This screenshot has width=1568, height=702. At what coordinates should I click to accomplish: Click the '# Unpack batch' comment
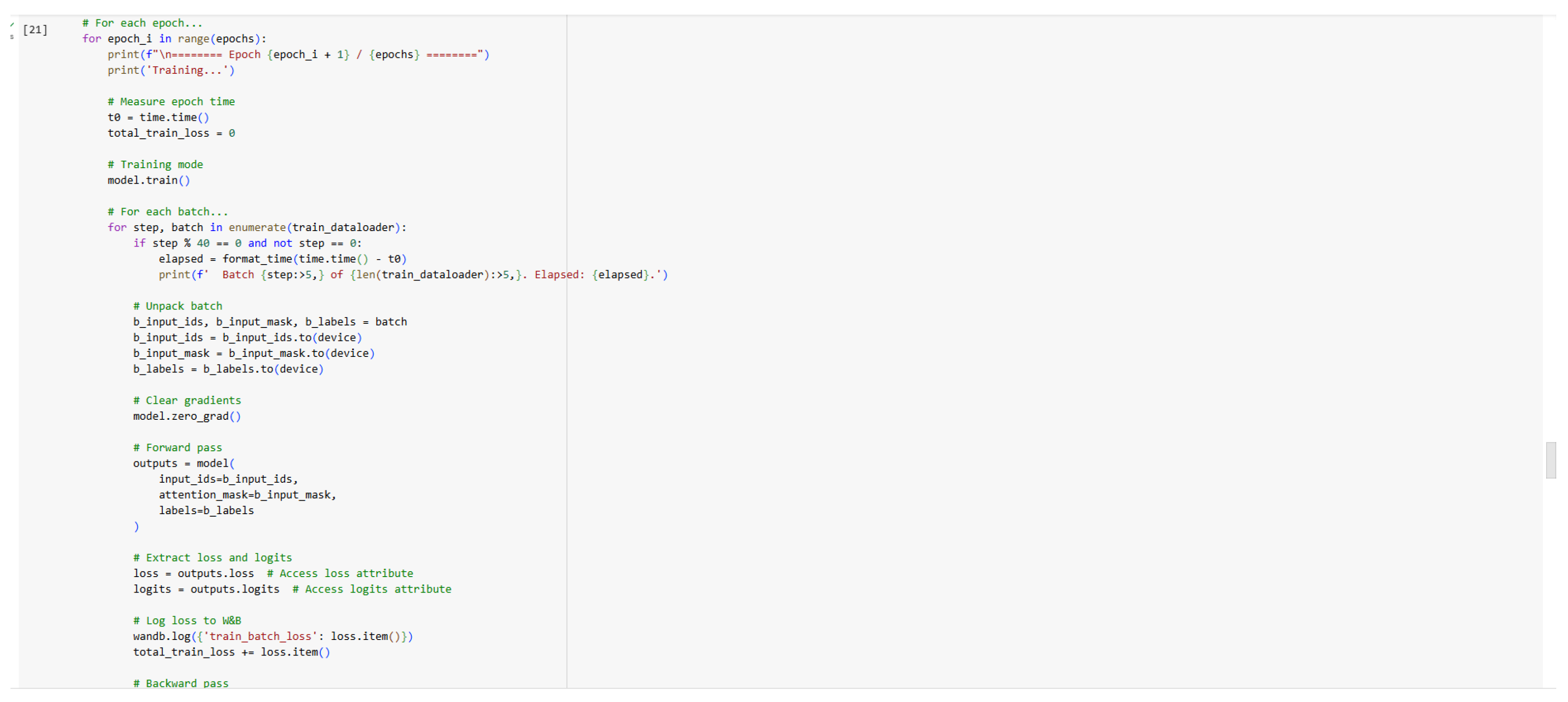(177, 306)
